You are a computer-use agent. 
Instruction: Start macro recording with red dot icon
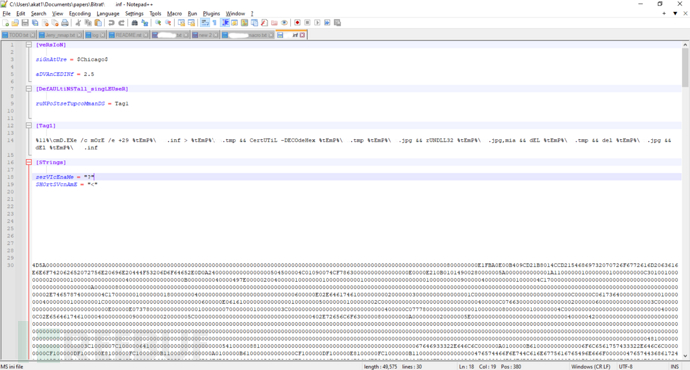click(x=297, y=23)
